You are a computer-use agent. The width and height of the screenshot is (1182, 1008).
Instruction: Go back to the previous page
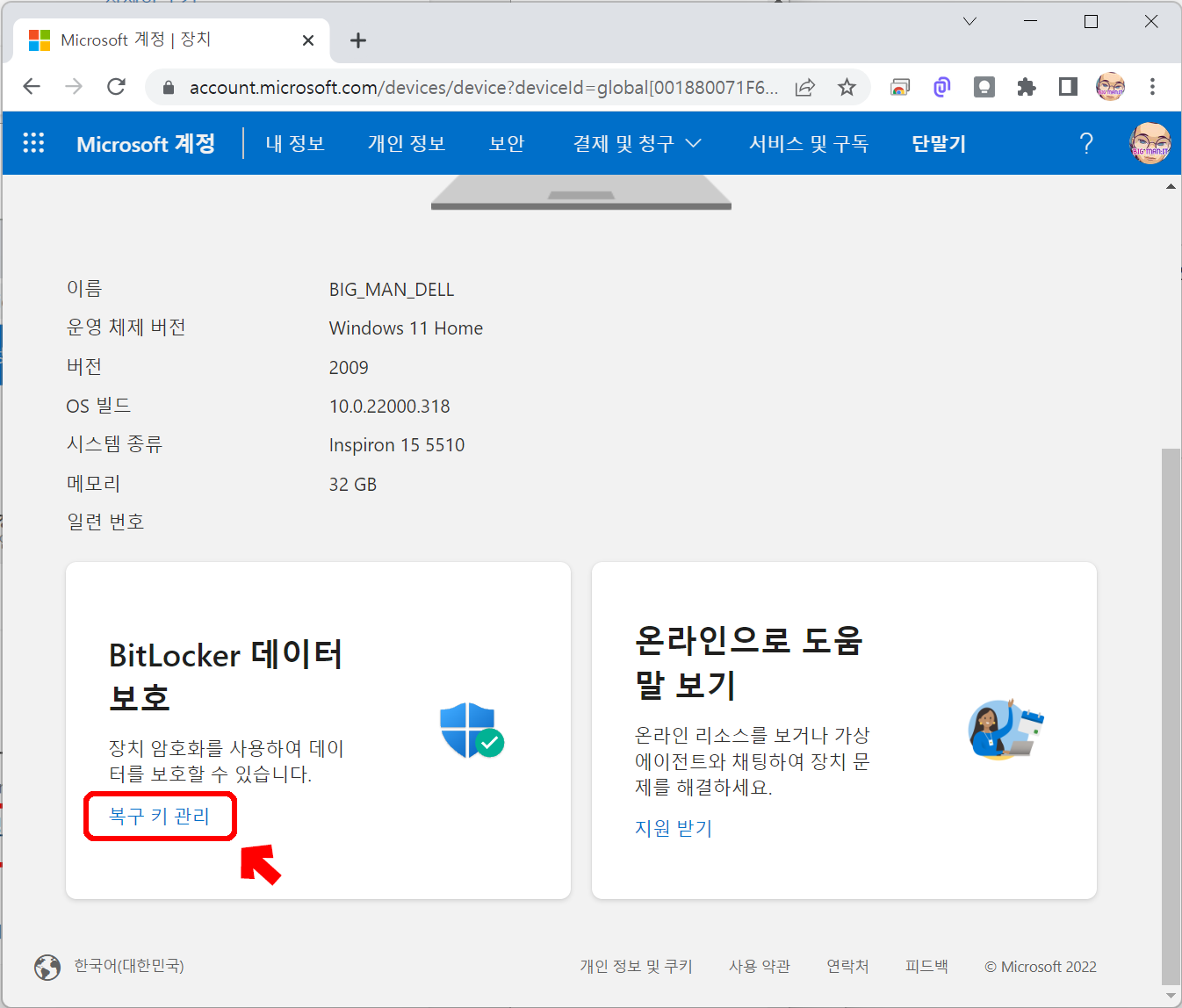click(32, 86)
